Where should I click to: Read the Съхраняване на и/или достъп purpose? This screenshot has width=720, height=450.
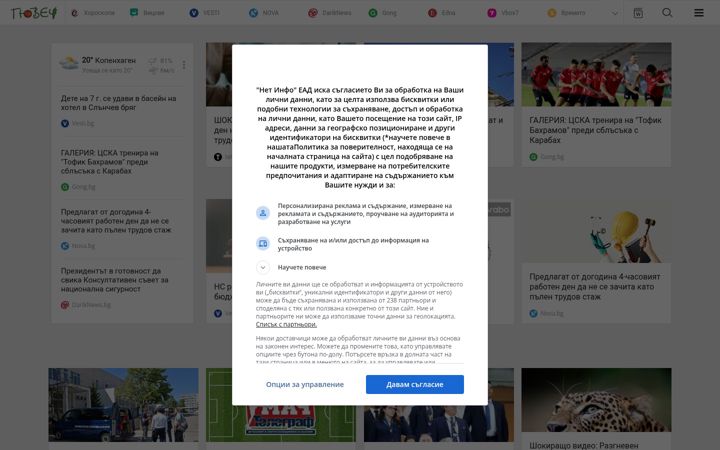[x=354, y=244]
